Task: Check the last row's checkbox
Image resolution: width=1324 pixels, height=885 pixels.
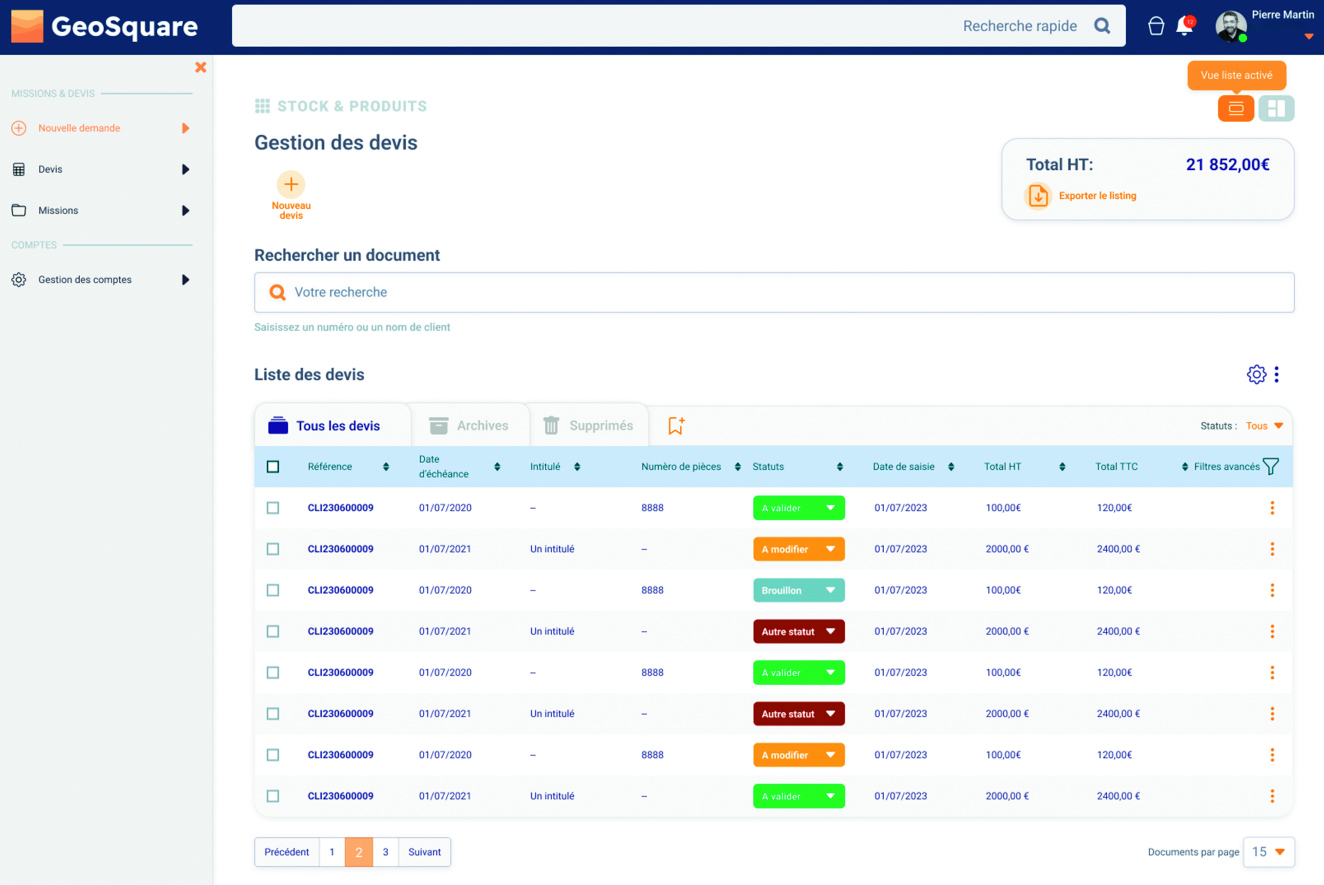Action: click(x=273, y=796)
